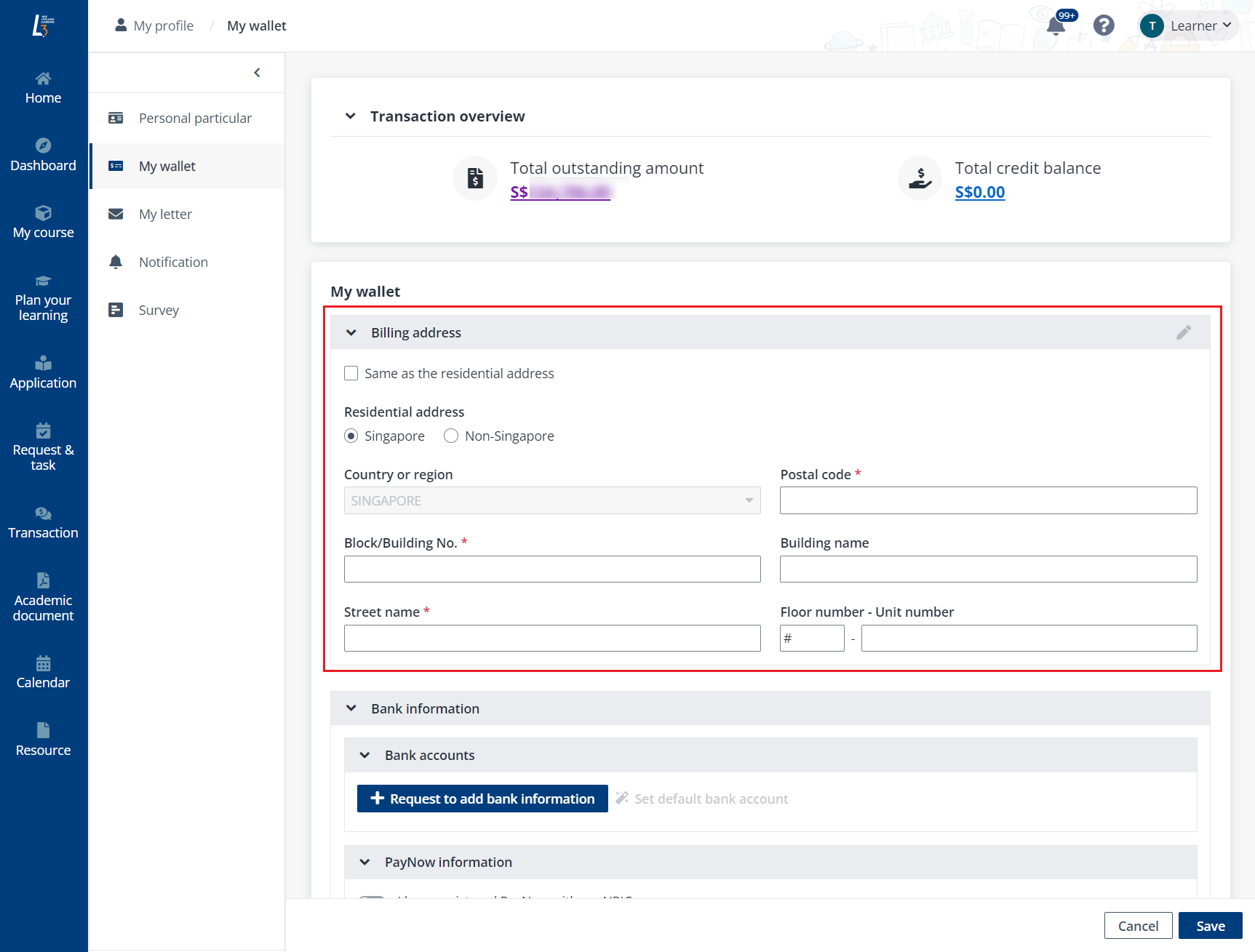Collapse the Billing address section
The image size is (1255, 952).
tap(351, 332)
